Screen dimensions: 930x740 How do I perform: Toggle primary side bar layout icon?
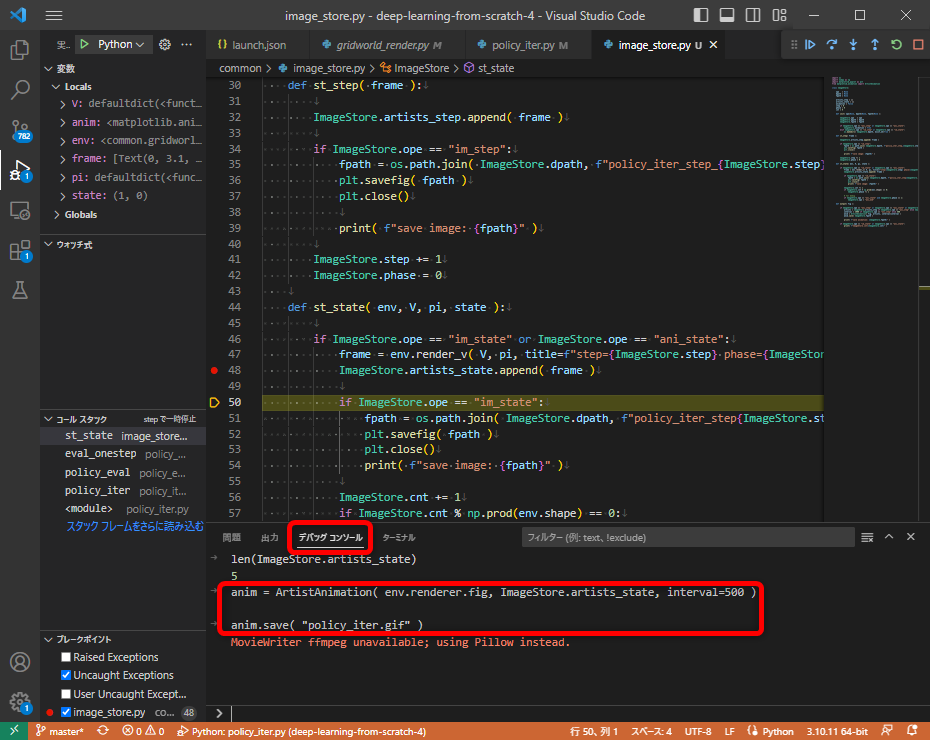(701, 15)
